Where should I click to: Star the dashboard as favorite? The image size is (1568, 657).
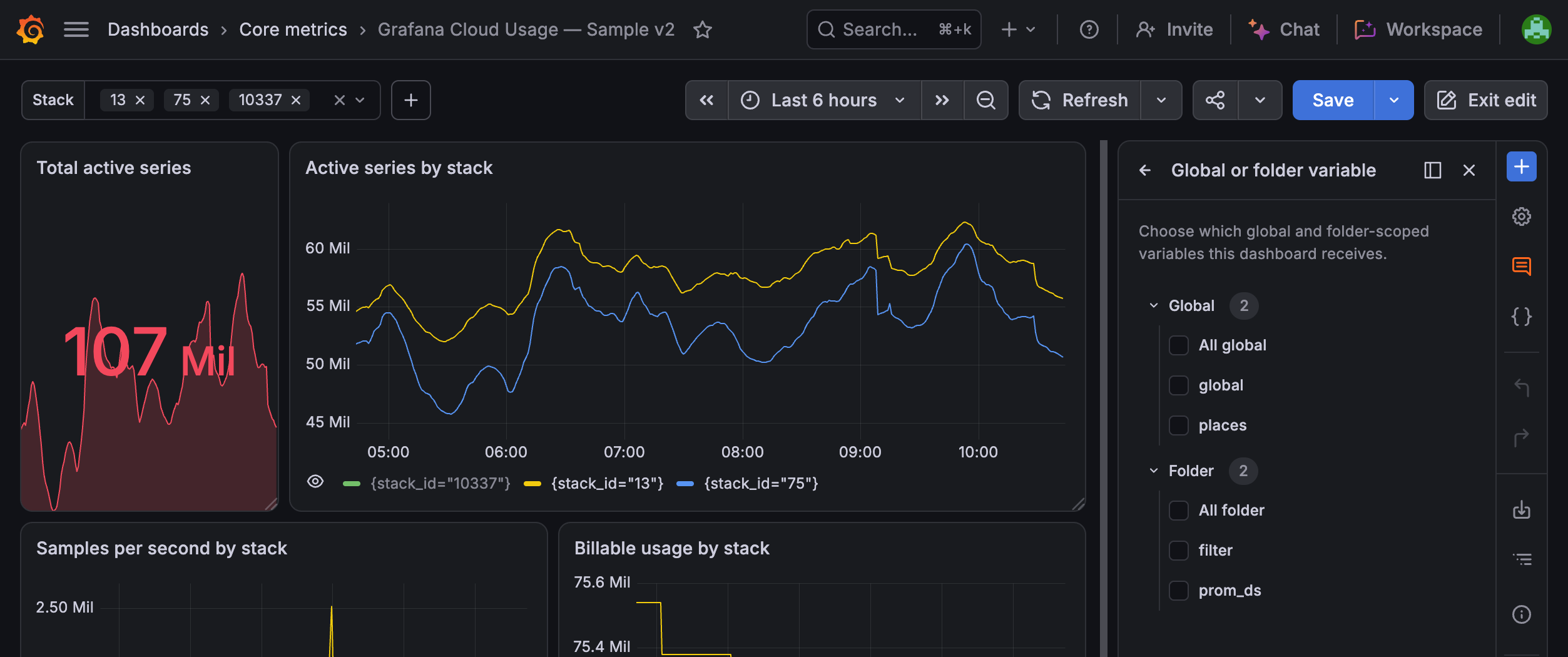[703, 29]
